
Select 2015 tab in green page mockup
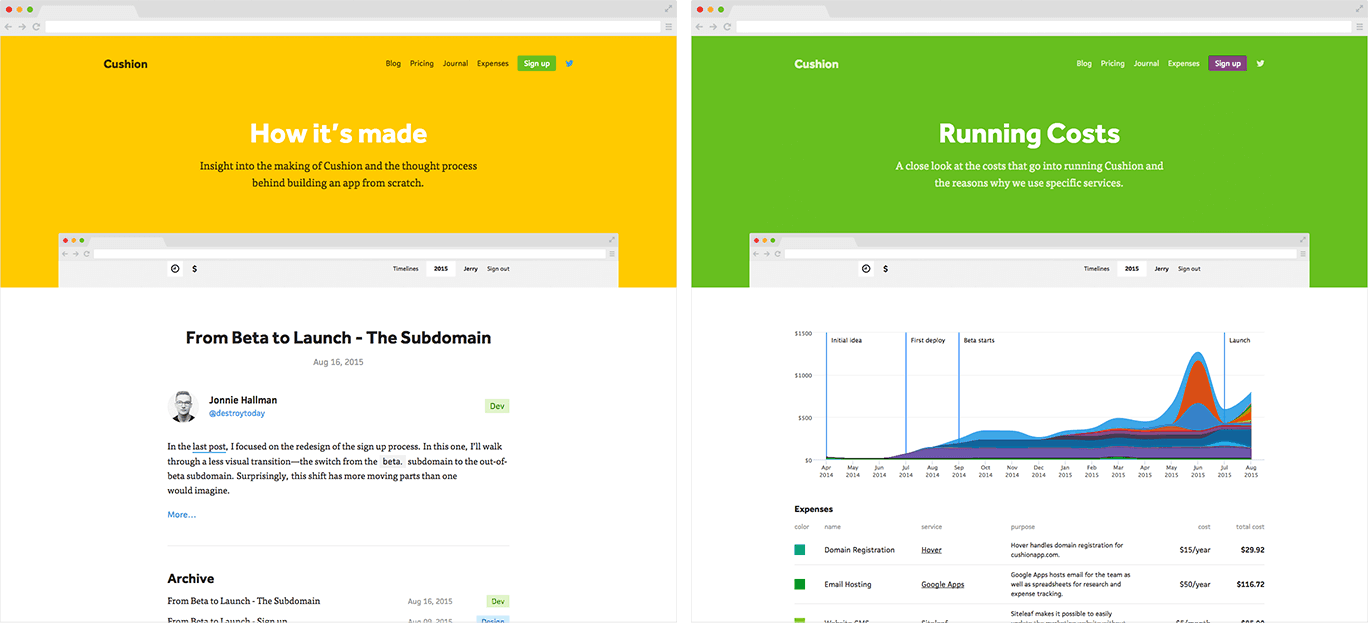click(1132, 269)
